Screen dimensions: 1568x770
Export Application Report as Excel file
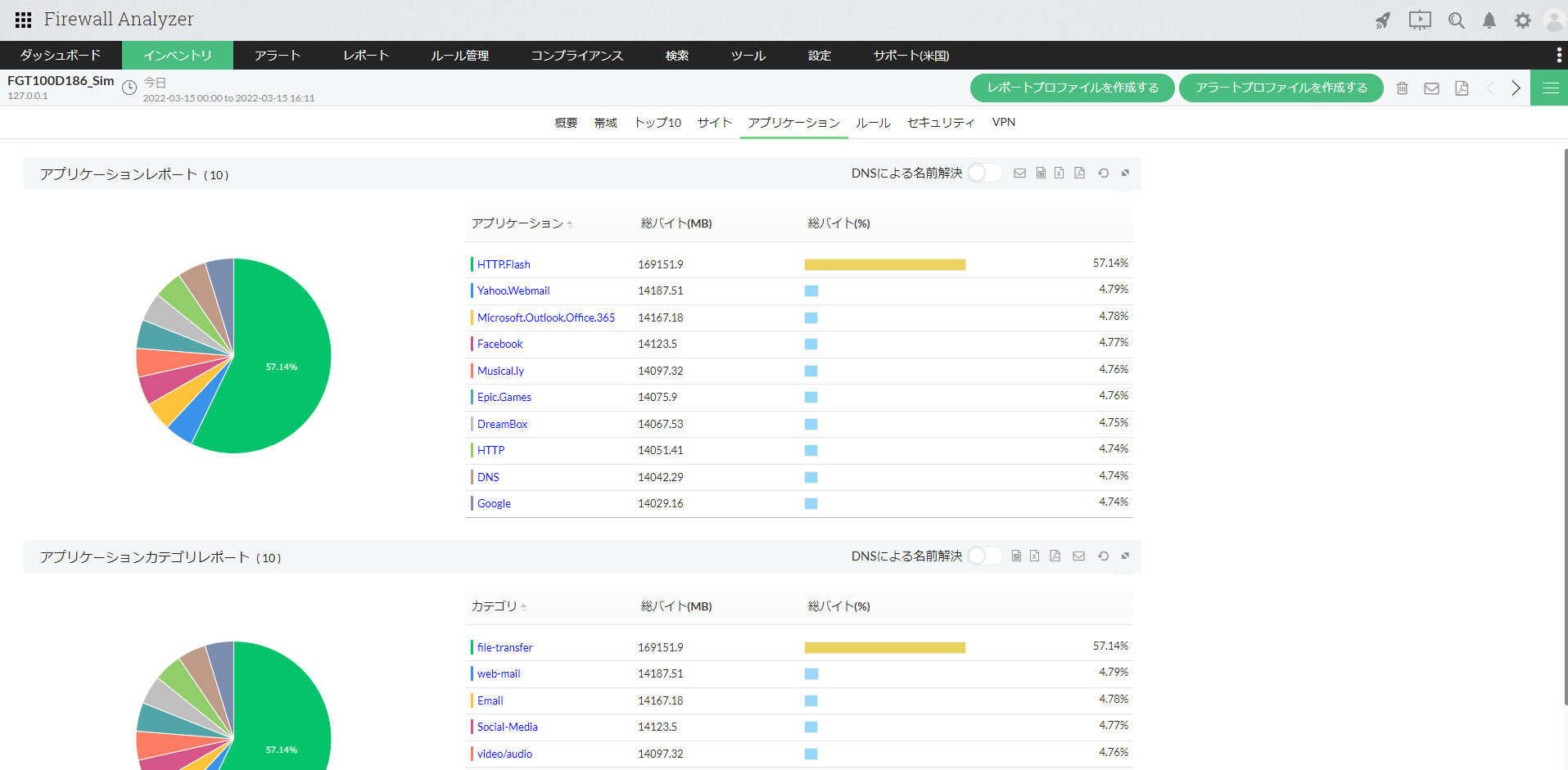(1060, 173)
